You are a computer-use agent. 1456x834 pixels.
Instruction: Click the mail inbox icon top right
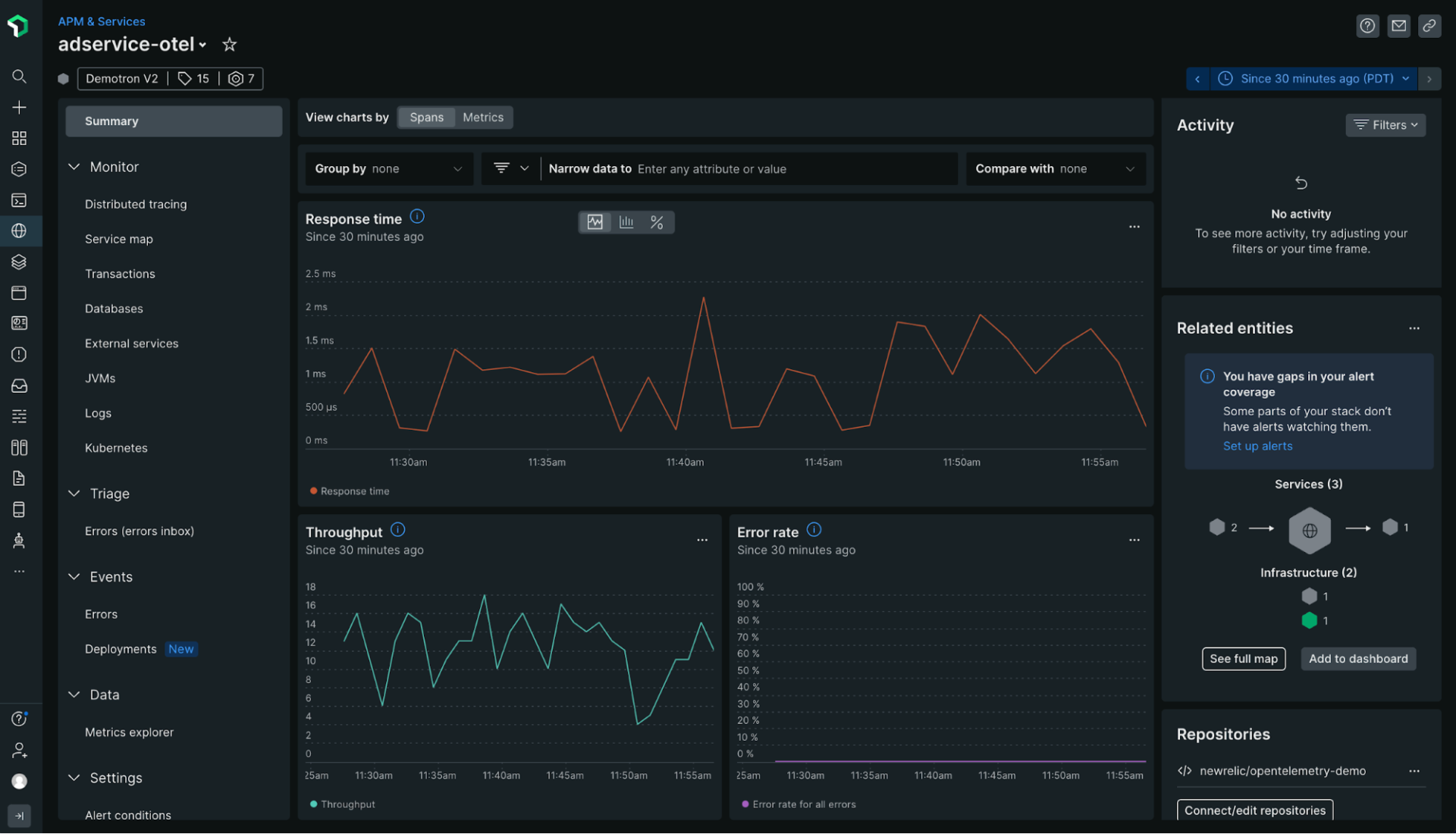1399,25
